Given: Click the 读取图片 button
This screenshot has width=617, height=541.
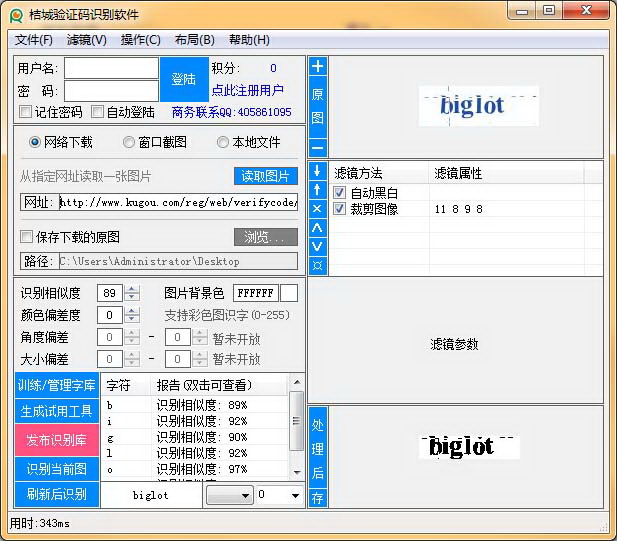Looking at the screenshot, I should [266, 176].
